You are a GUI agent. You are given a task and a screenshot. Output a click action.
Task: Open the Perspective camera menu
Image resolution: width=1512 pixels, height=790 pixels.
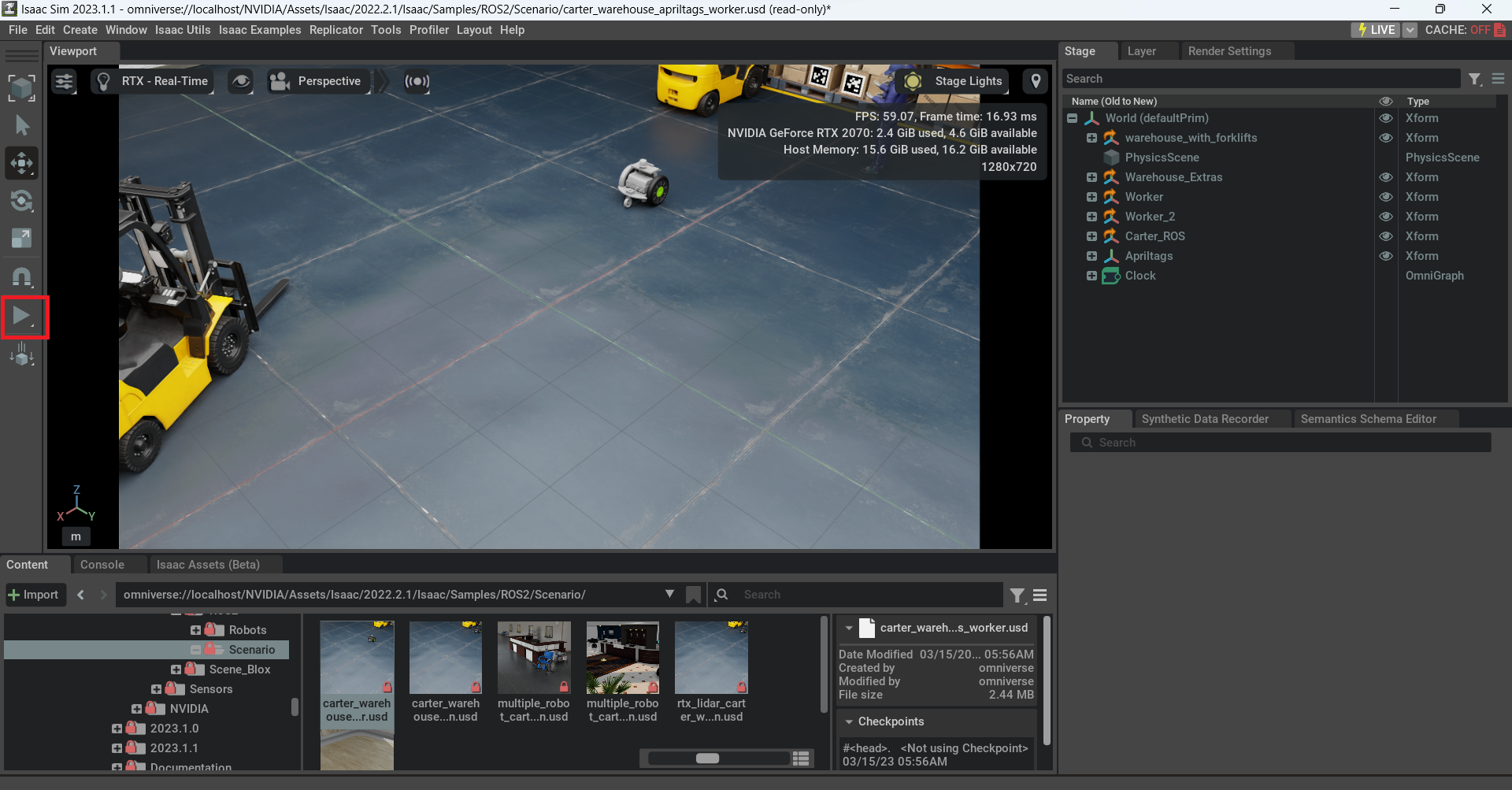tap(317, 81)
